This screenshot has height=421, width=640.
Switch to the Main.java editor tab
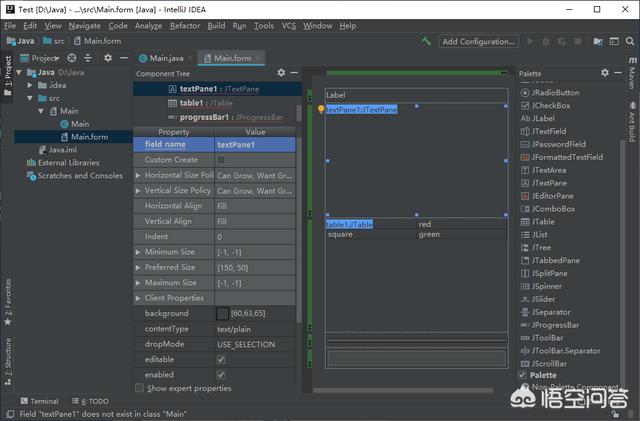[166, 58]
